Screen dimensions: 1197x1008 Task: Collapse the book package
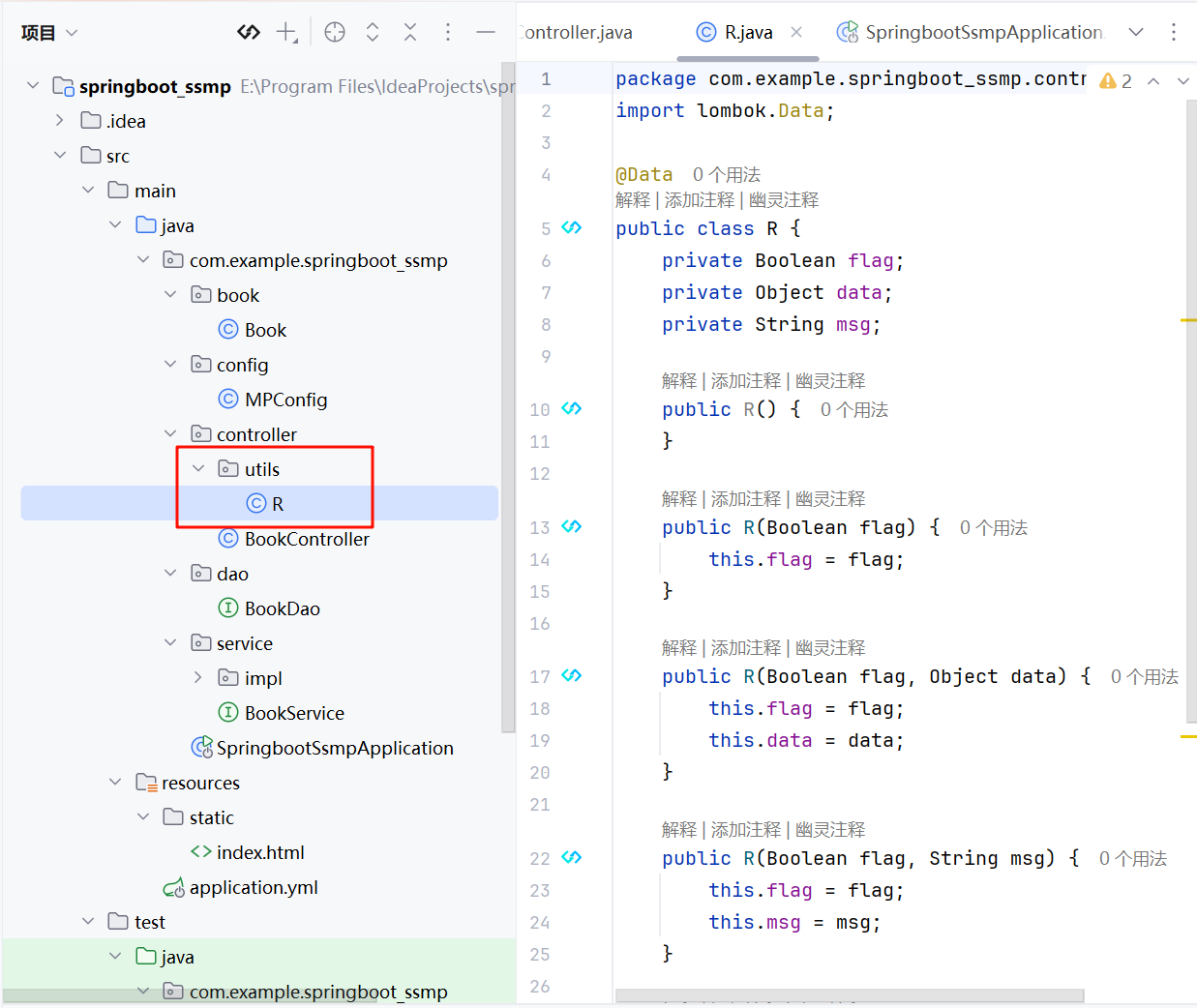tap(170, 295)
